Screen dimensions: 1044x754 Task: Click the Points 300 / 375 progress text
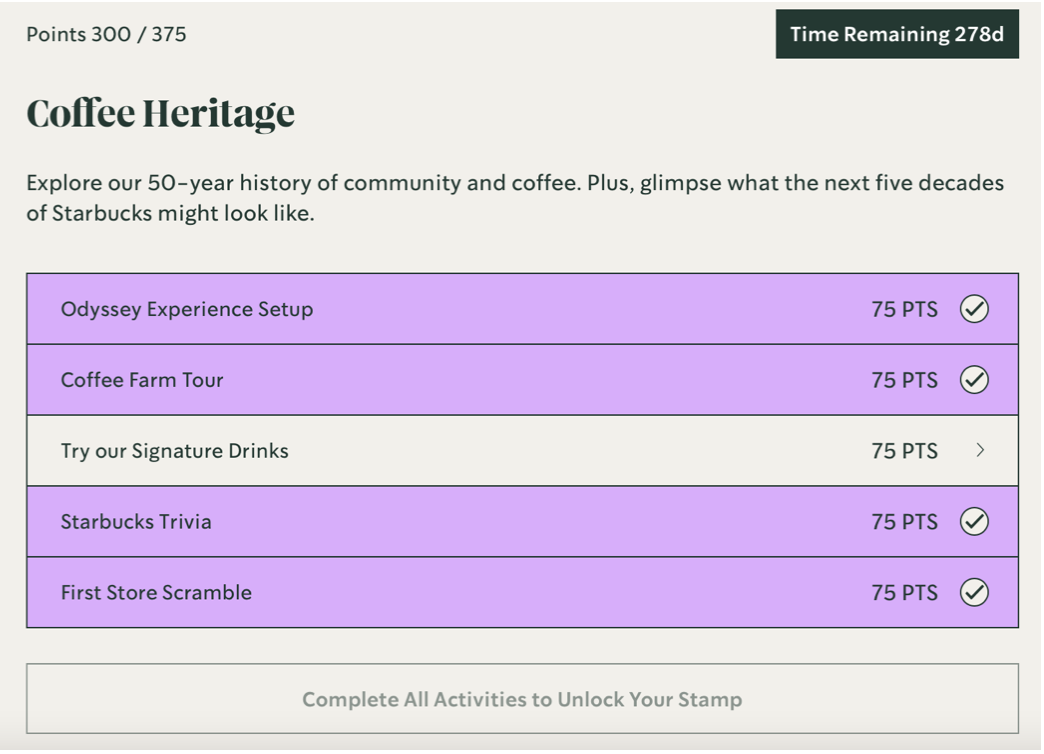(106, 34)
